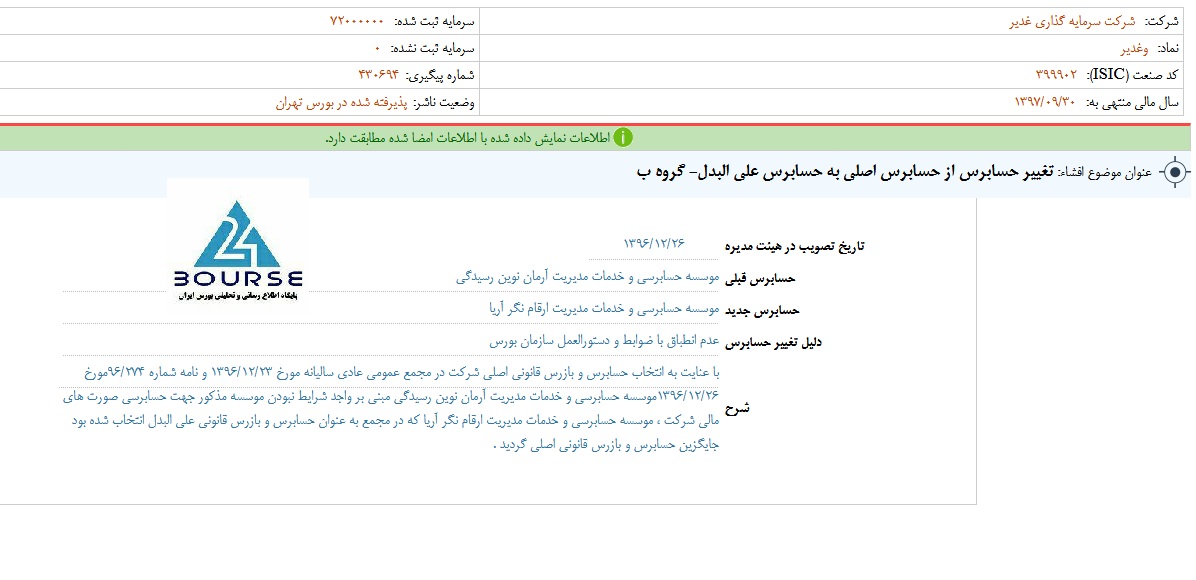Click label تاریخ تصویب در هیئت مدیره
1196x580 pixels.
click(793, 246)
